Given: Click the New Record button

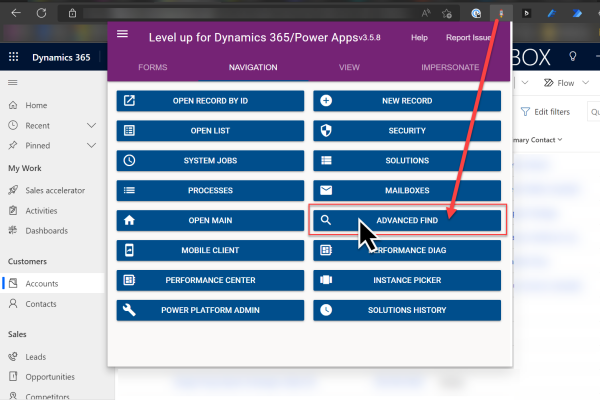Looking at the screenshot, I should click(x=406, y=101).
